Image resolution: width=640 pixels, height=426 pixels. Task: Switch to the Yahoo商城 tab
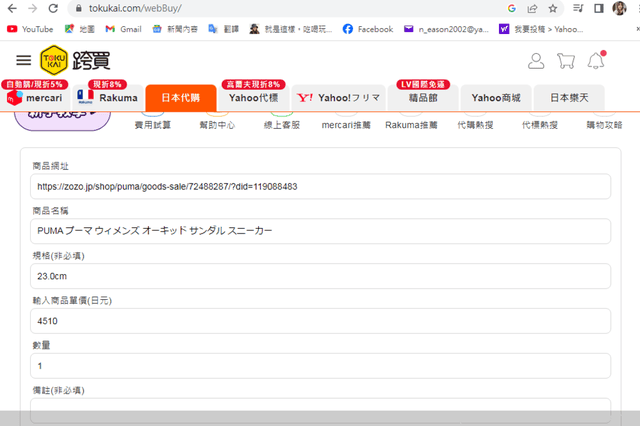(496, 98)
